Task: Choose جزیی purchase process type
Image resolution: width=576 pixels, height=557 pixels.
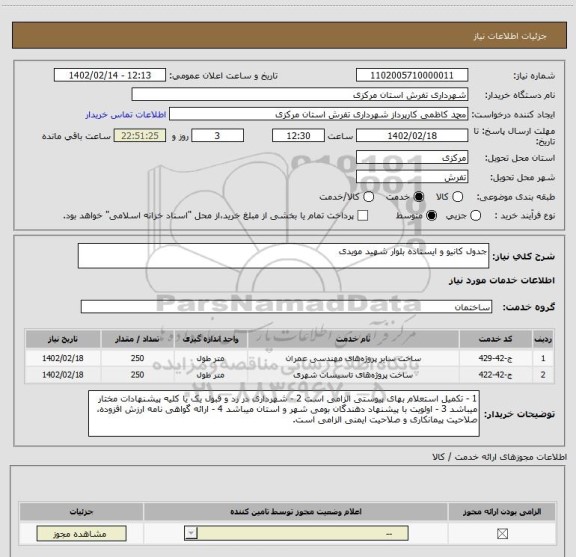Action: (475, 216)
